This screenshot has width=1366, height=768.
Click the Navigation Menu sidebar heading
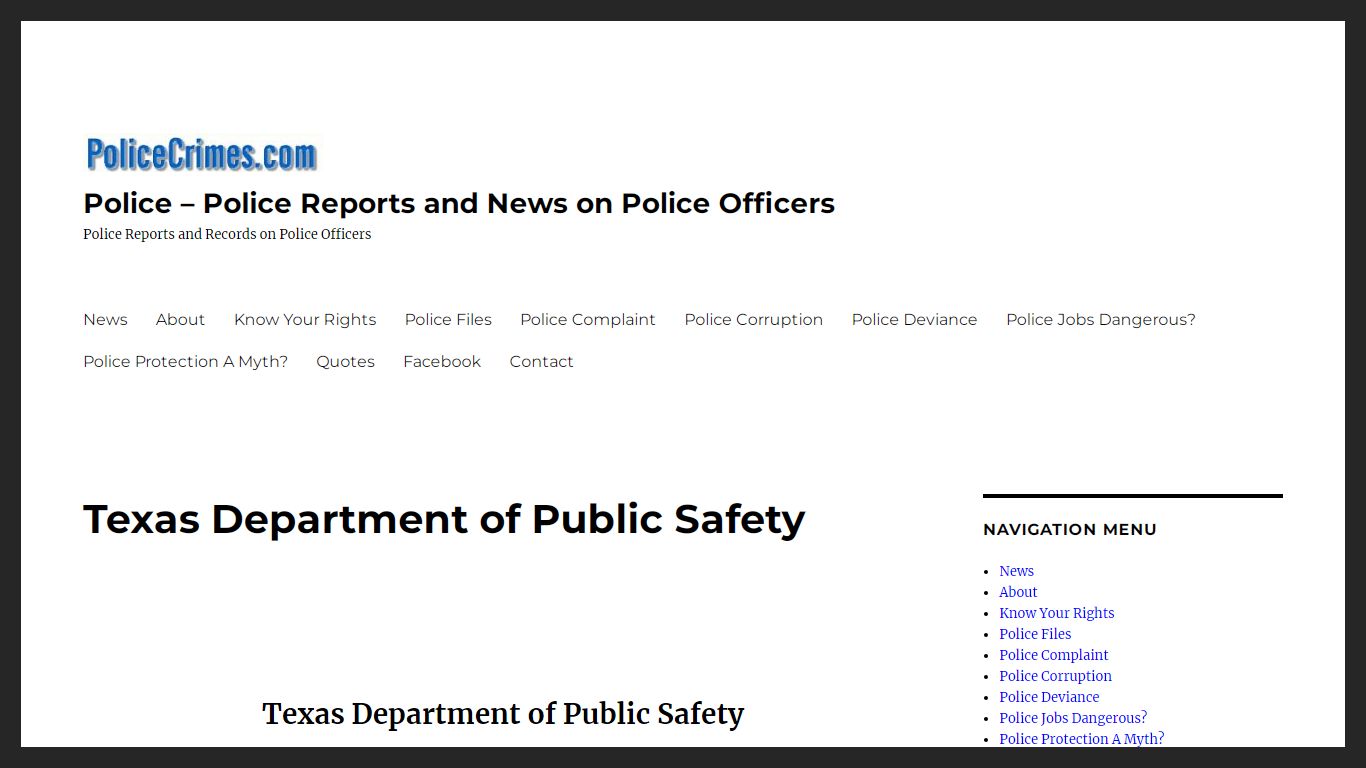pos(1070,529)
